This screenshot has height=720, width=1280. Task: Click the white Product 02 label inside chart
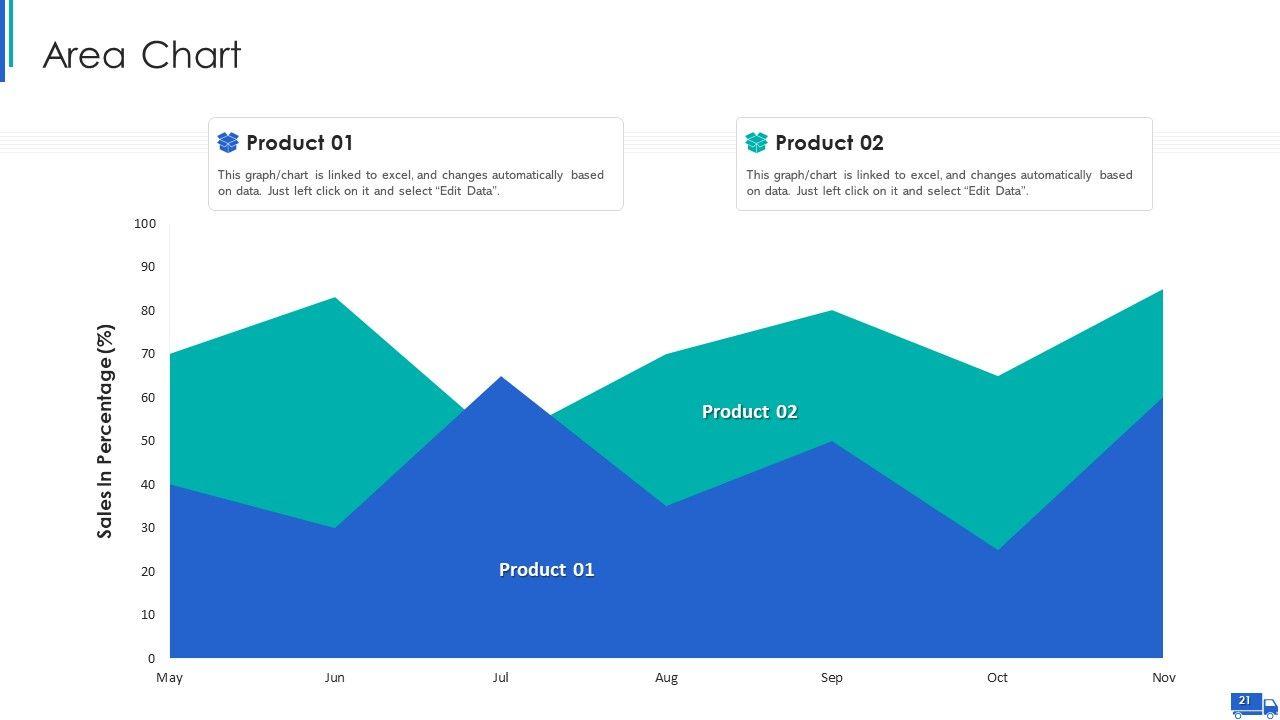tap(749, 412)
